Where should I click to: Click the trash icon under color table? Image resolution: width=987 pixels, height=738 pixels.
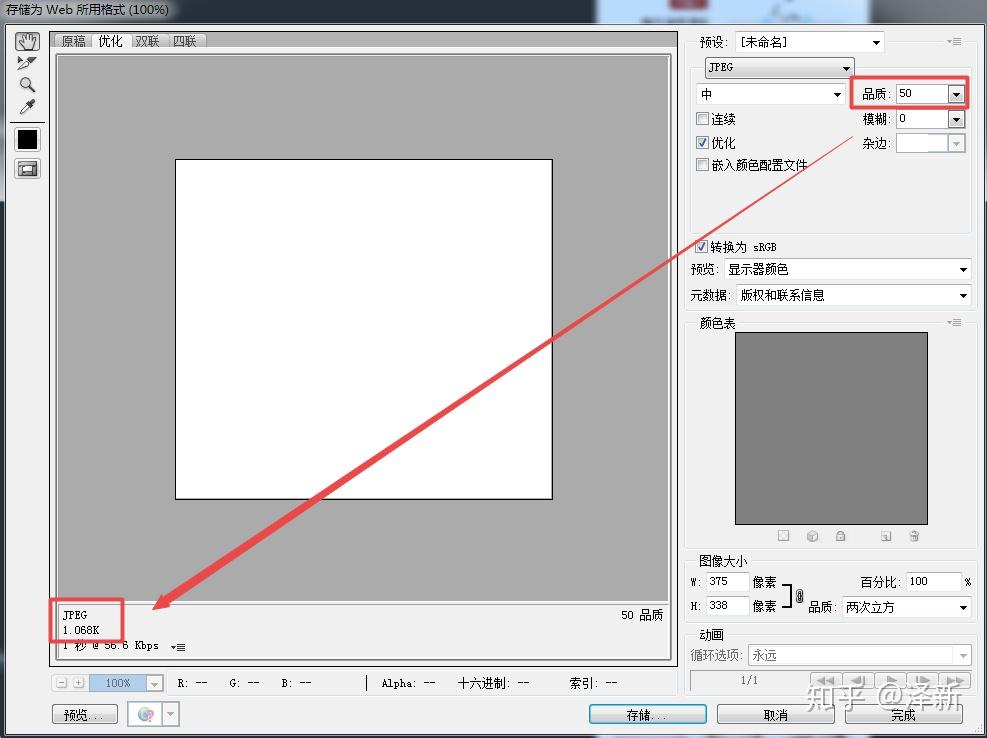tap(915, 536)
